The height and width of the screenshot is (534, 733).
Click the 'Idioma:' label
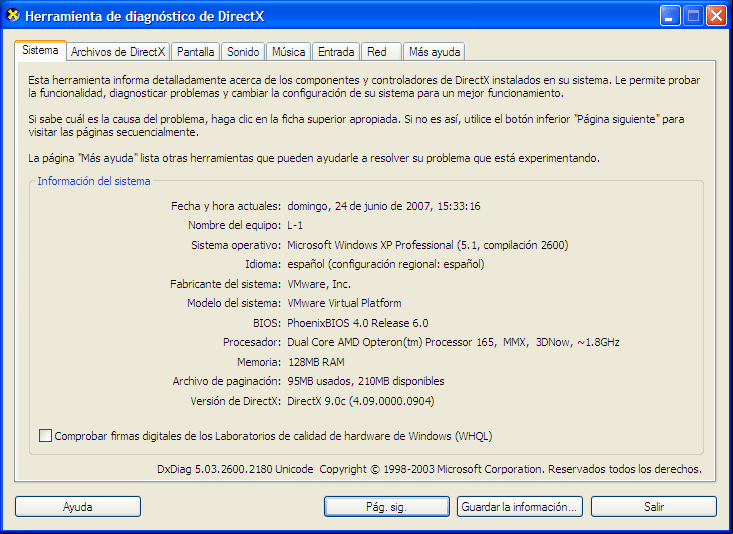point(263,264)
